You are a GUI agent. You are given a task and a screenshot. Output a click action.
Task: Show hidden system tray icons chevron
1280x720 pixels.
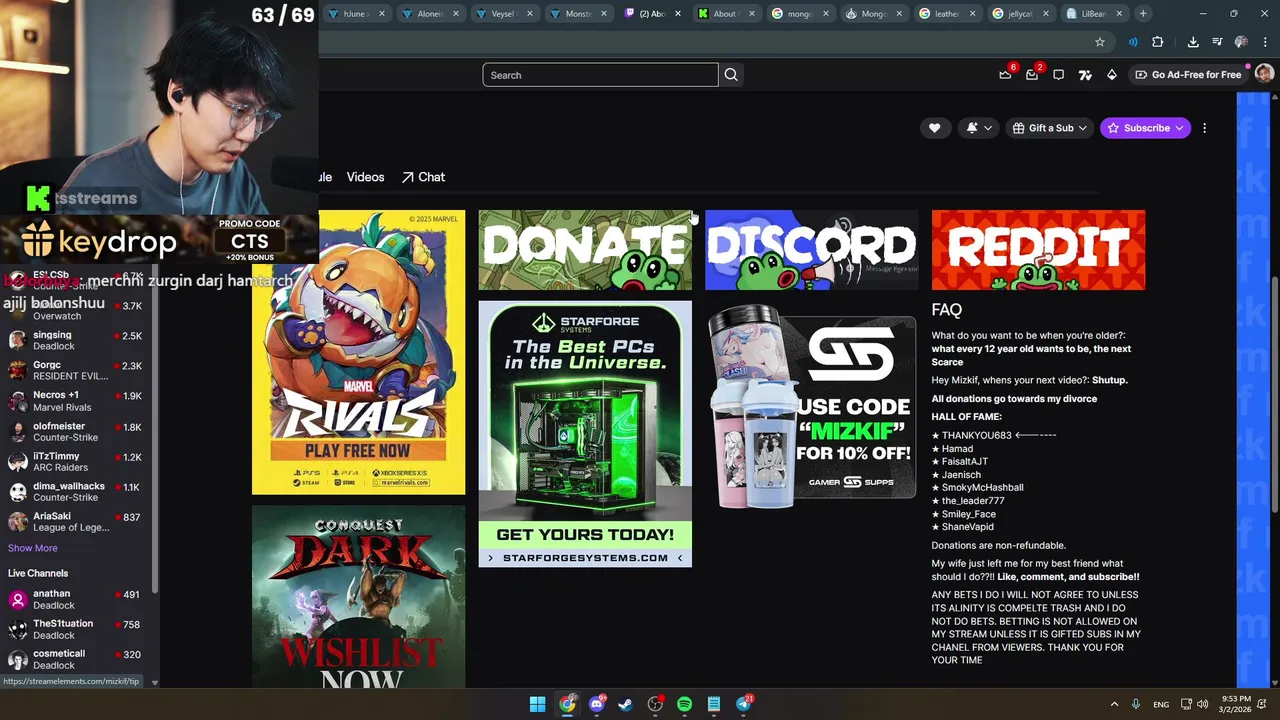(x=1114, y=704)
